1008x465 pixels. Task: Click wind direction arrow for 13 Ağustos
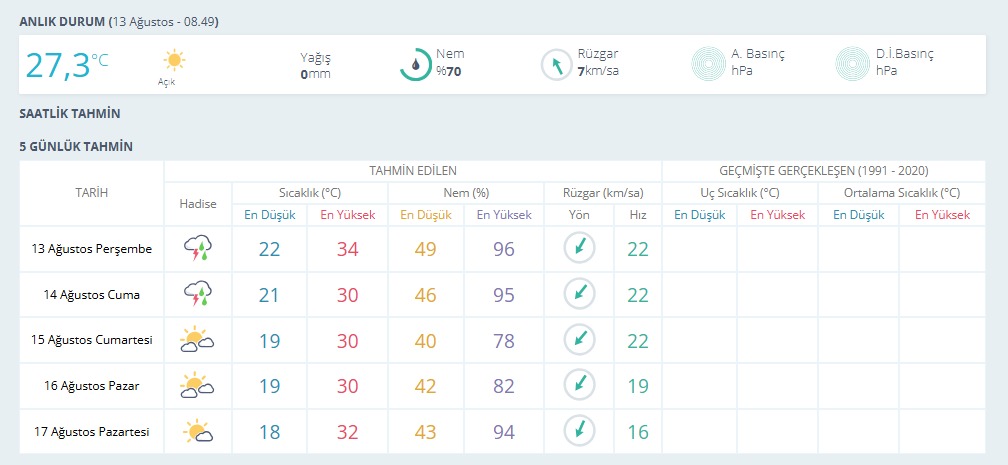coord(580,248)
